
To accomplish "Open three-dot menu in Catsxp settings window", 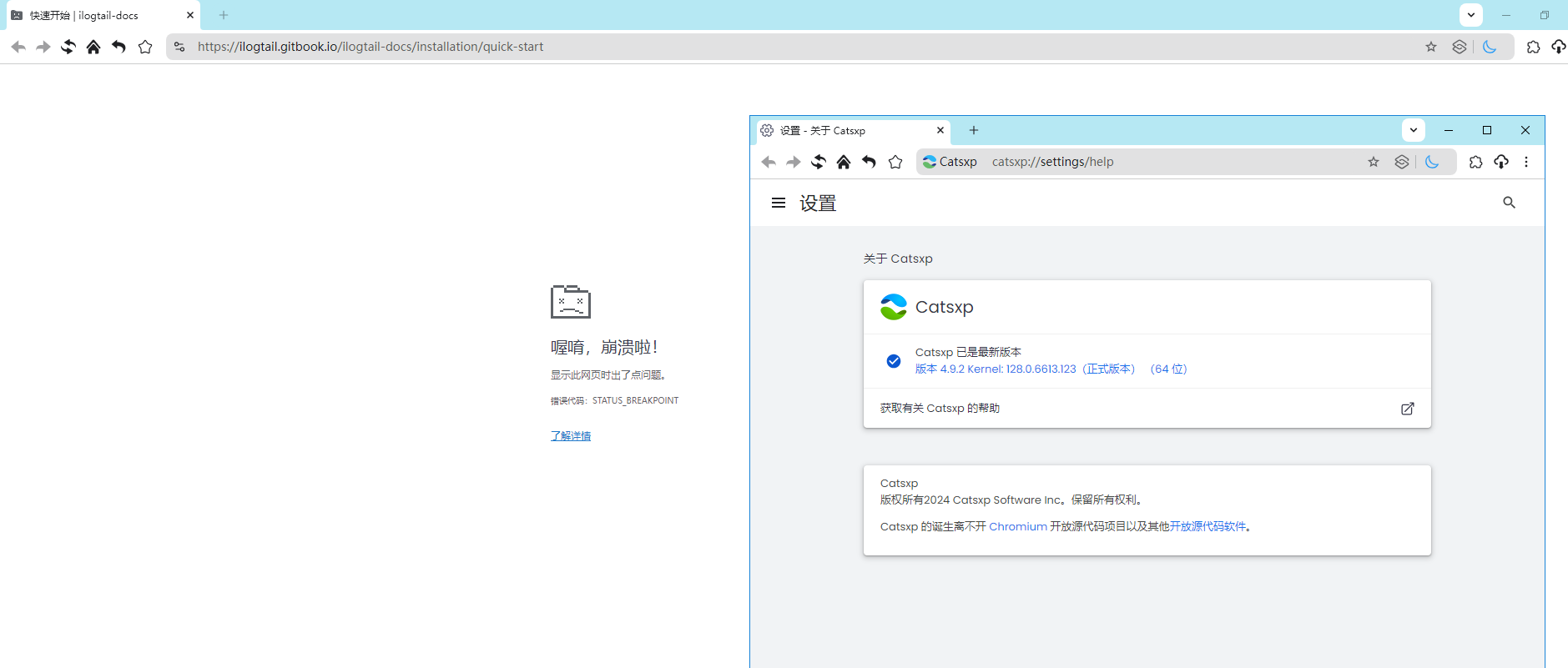I will point(1526,162).
